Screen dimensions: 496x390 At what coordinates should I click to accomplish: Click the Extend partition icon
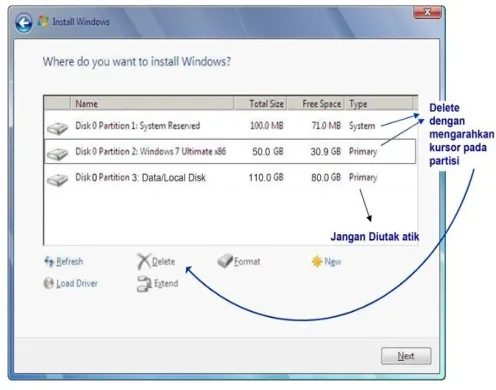pos(144,284)
